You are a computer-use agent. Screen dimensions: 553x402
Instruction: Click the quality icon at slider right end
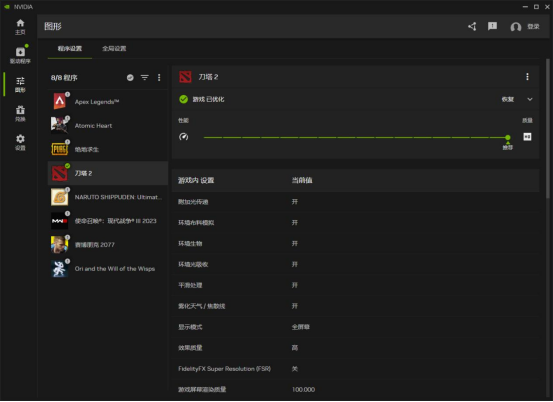[527, 137]
